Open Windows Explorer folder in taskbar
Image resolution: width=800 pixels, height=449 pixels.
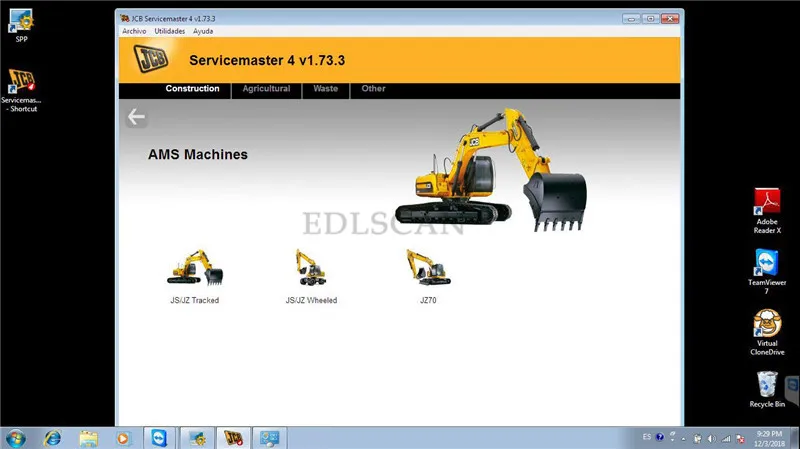click(x=88, y=438)
